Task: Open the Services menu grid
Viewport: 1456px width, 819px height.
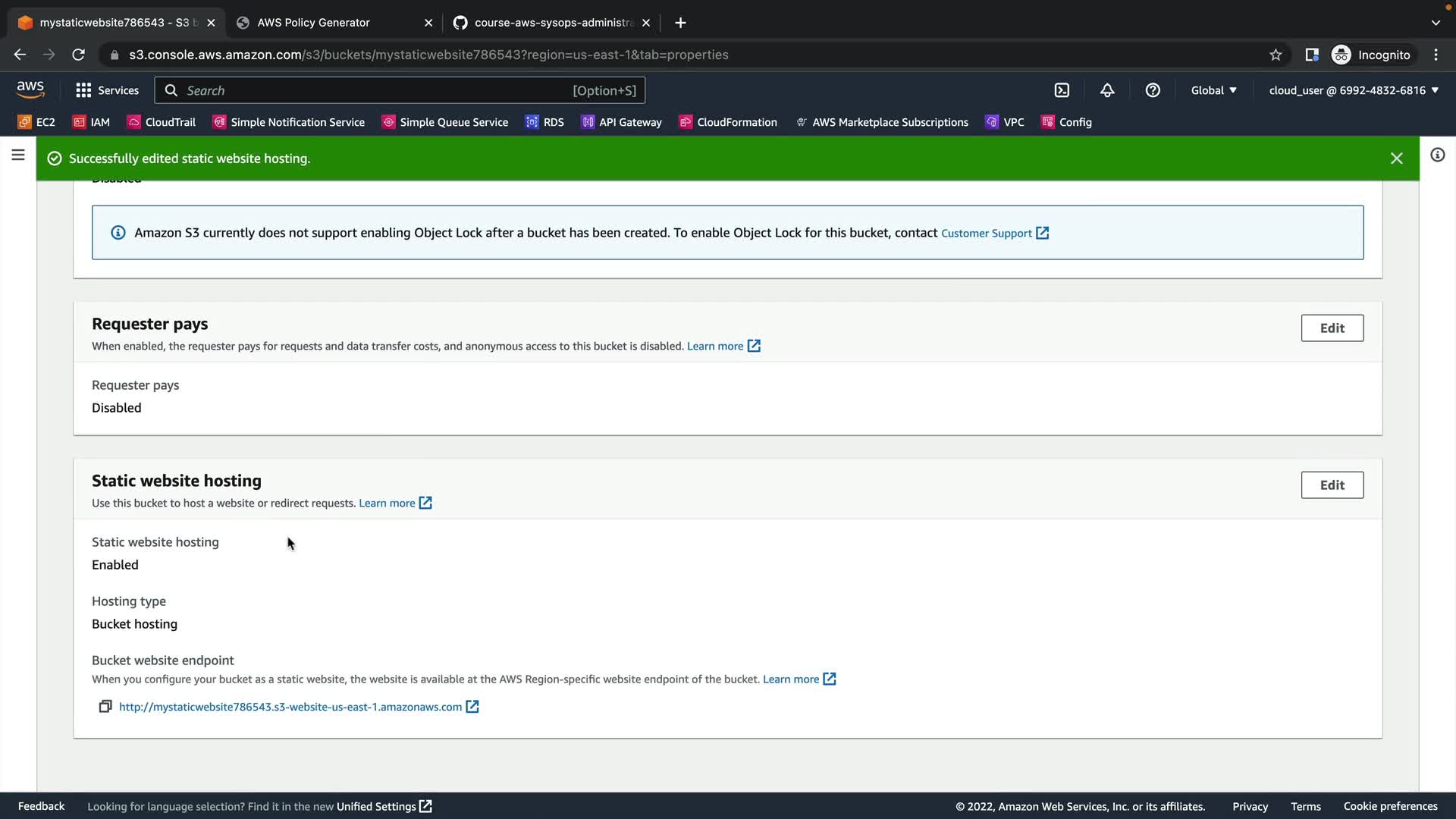Action: pos(107,90)
